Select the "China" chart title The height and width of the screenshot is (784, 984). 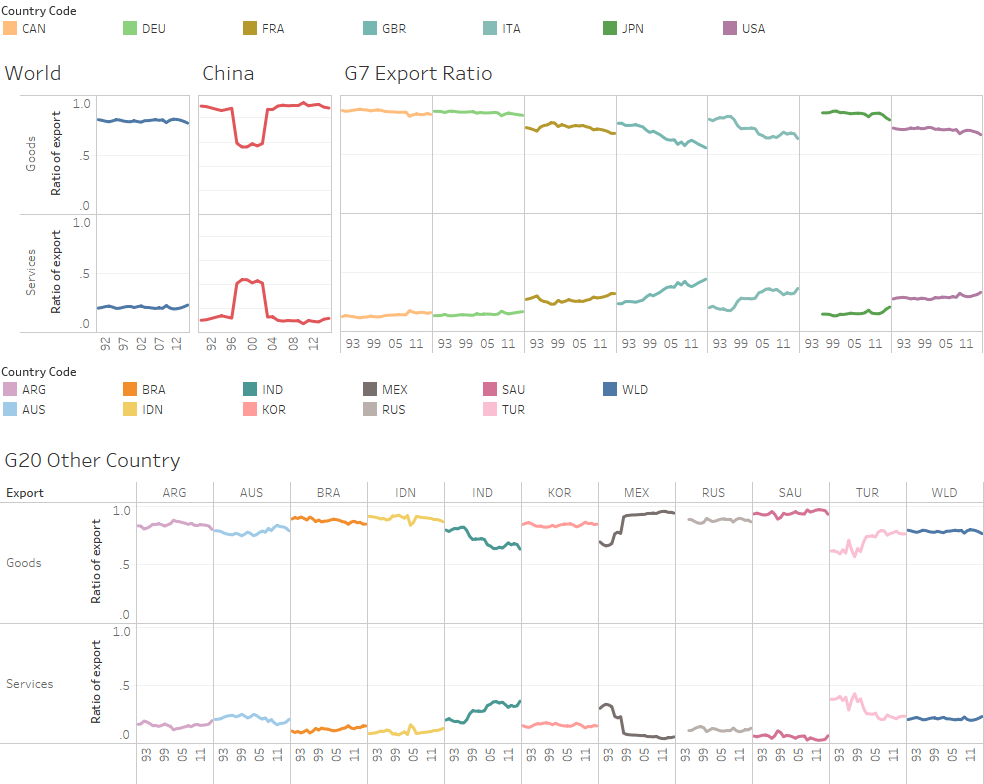click(228, 74)
